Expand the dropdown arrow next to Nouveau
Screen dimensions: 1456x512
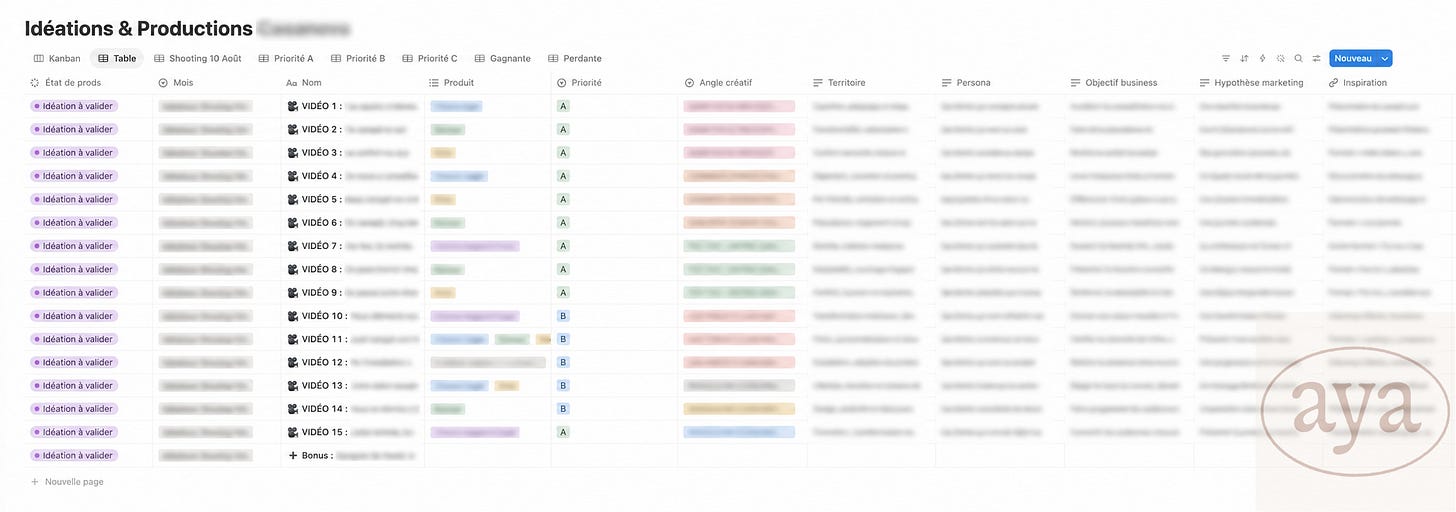1385,58
